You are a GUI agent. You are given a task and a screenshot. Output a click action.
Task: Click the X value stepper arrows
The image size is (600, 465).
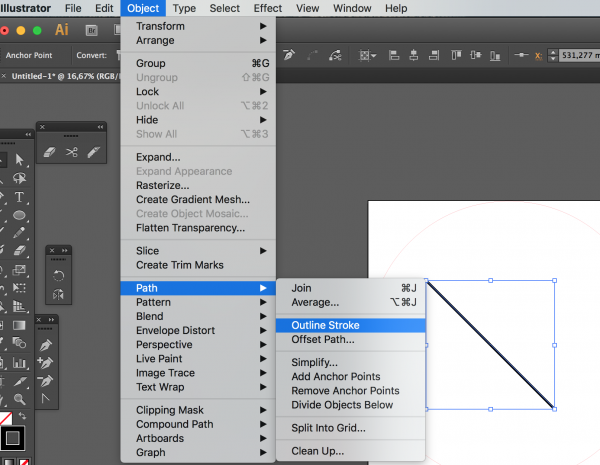(x=553, y=55)
